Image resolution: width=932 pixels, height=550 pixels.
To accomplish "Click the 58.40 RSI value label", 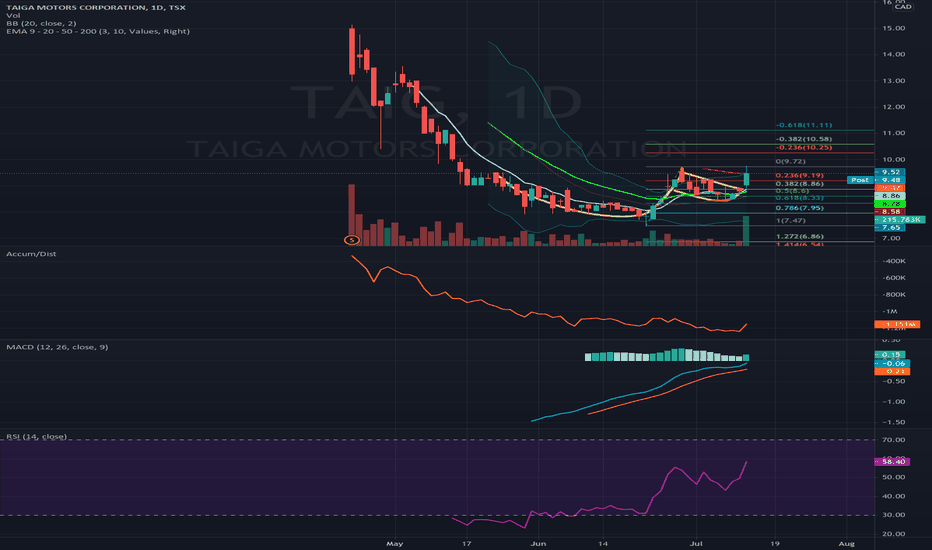I will click(892, 461).
